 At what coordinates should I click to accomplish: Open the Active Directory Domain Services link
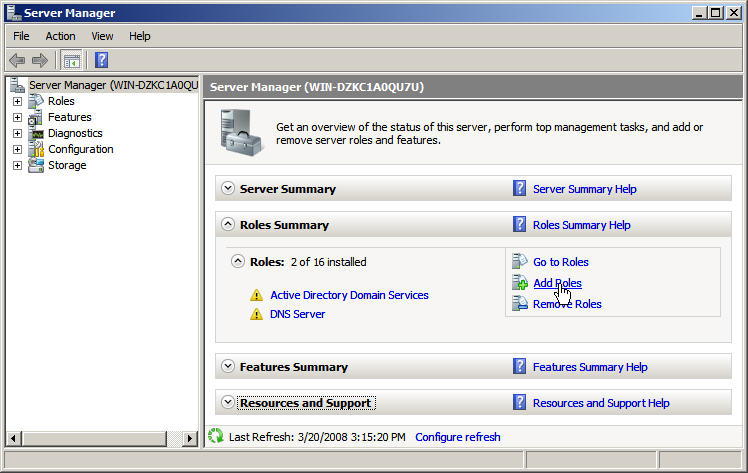pos(349,295)
